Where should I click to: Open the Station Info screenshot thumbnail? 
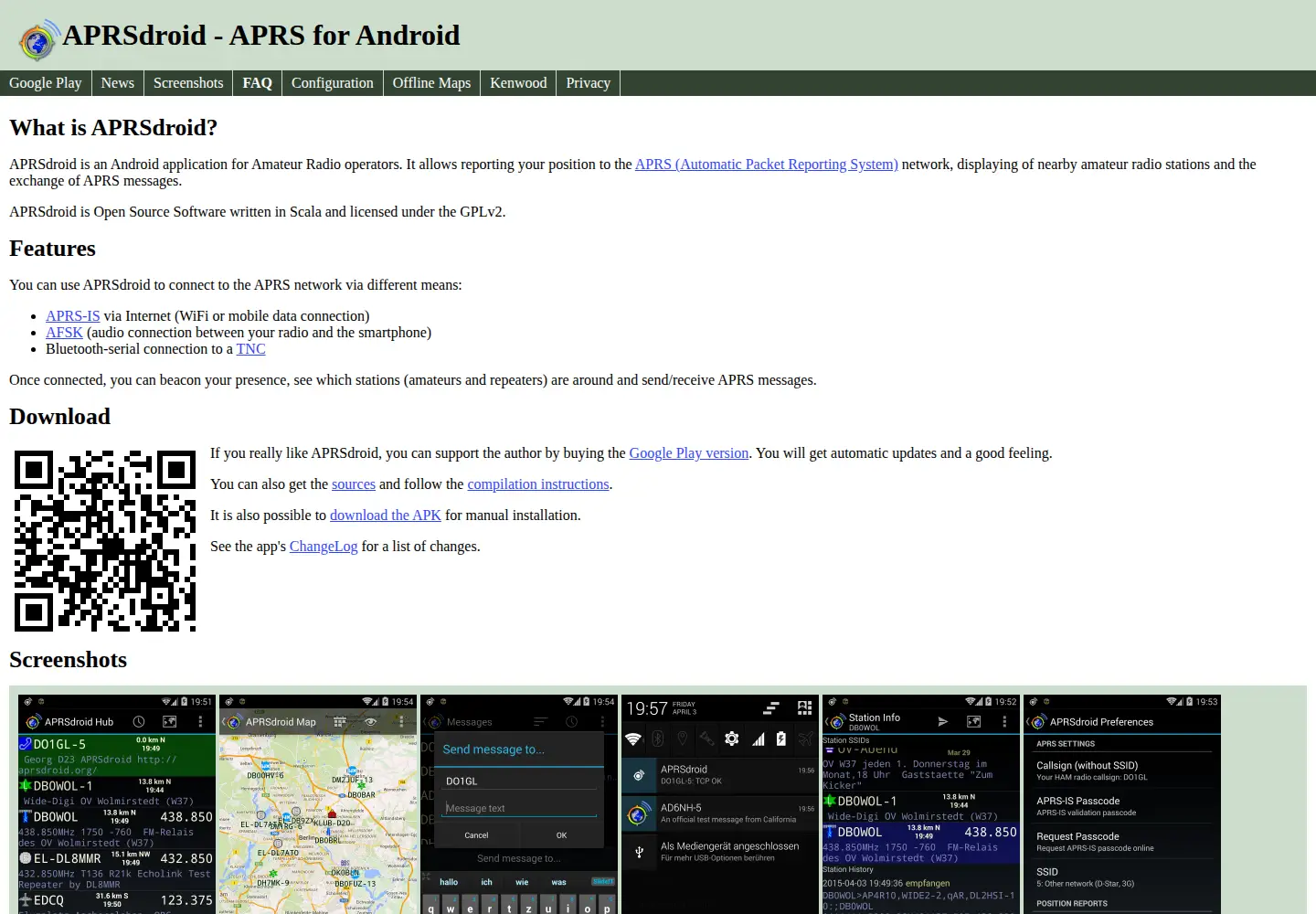(x=921, y=804)
